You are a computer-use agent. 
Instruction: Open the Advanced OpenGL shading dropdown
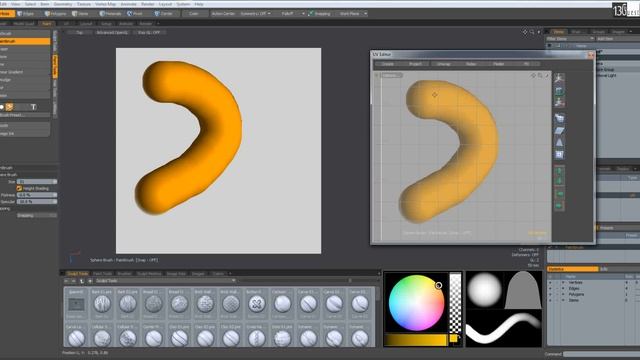112,32
